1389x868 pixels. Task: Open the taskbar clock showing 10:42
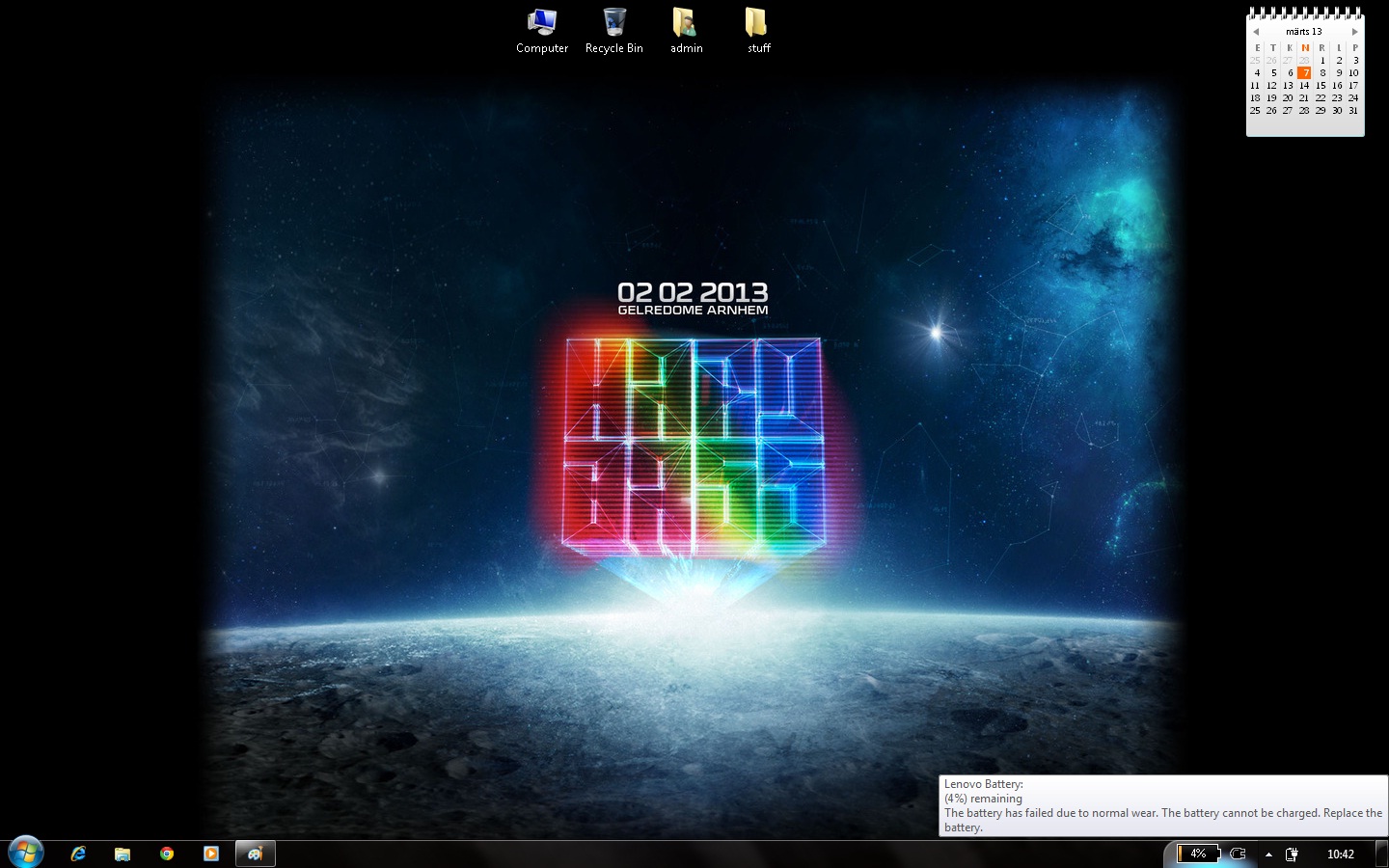point(1340,854)
